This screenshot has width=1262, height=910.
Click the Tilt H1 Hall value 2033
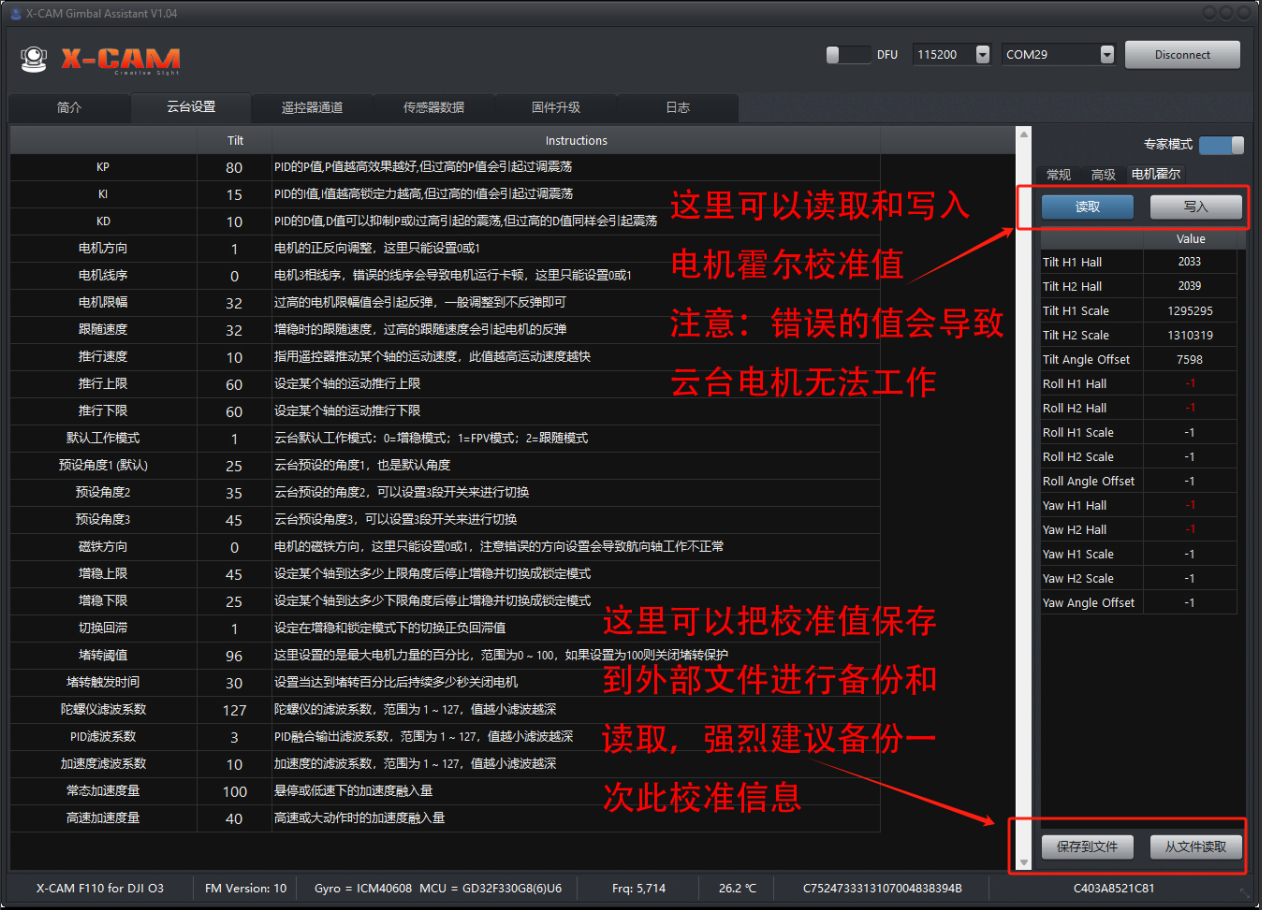[1189, 262]
